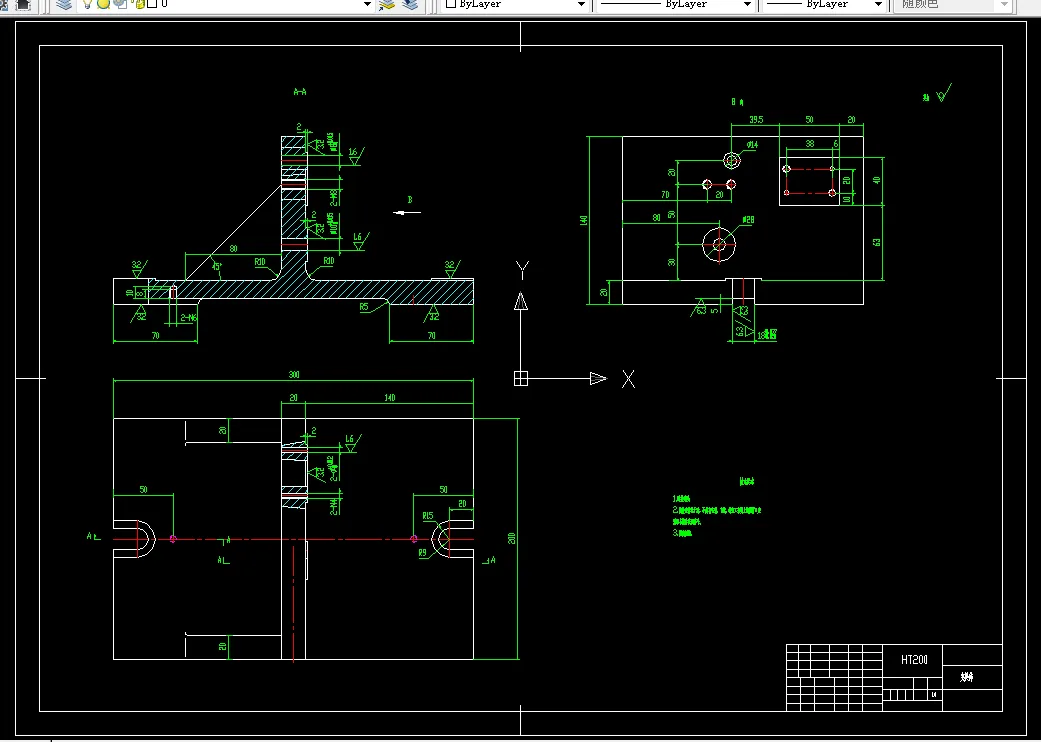
Task: Select the Φ28 diameter label
Action: (748, 220)
